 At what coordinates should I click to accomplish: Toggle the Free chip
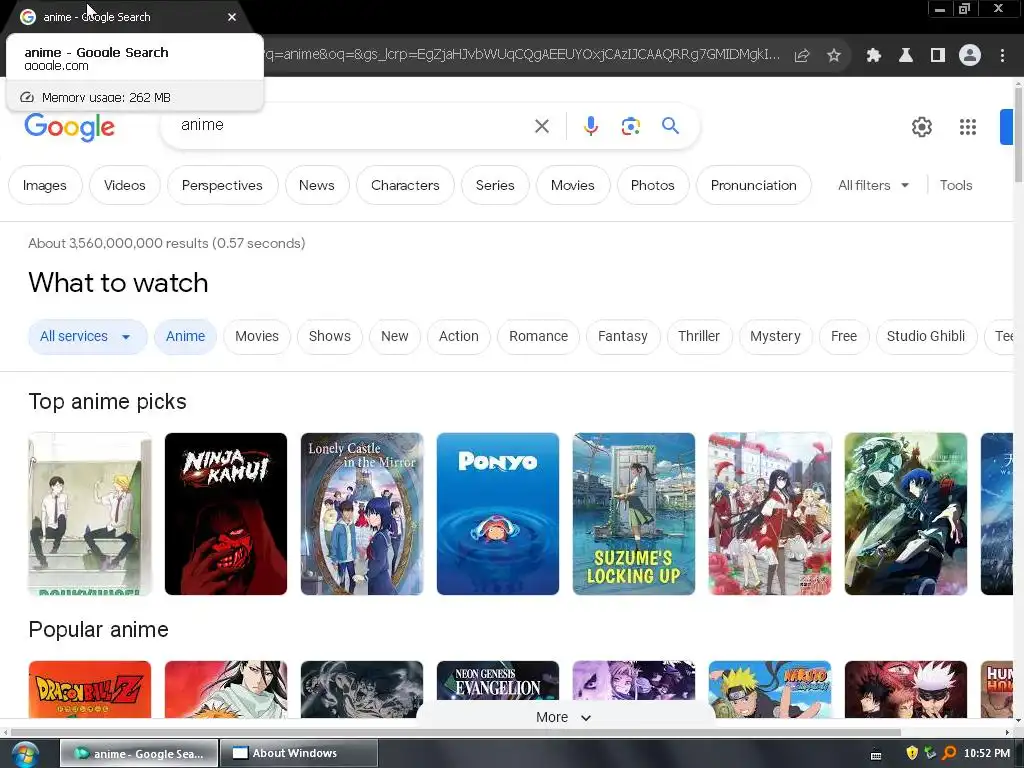[x=844, y=337]
